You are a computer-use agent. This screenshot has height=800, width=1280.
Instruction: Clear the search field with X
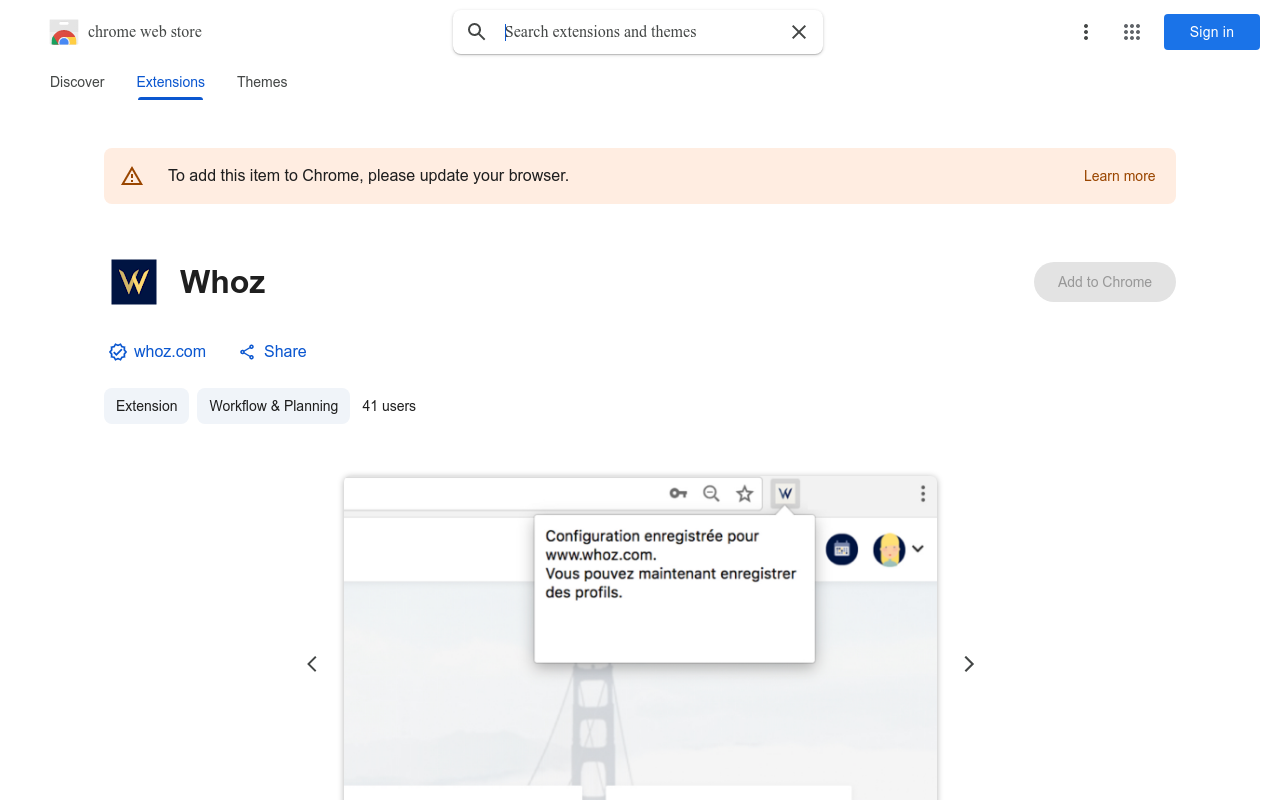pos(799,32)
